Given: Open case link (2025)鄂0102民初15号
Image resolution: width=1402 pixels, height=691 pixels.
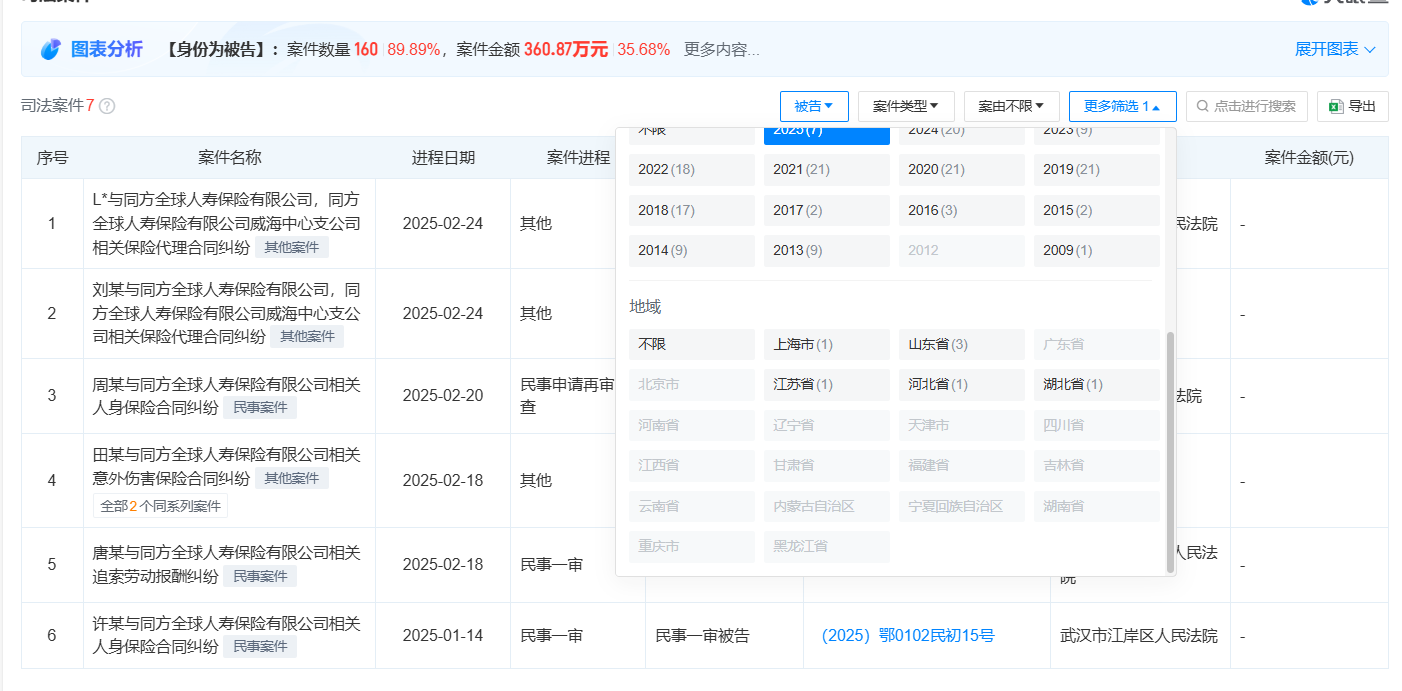Looking at the screenshot, I should pyautogui.click(x=908, y=636).
